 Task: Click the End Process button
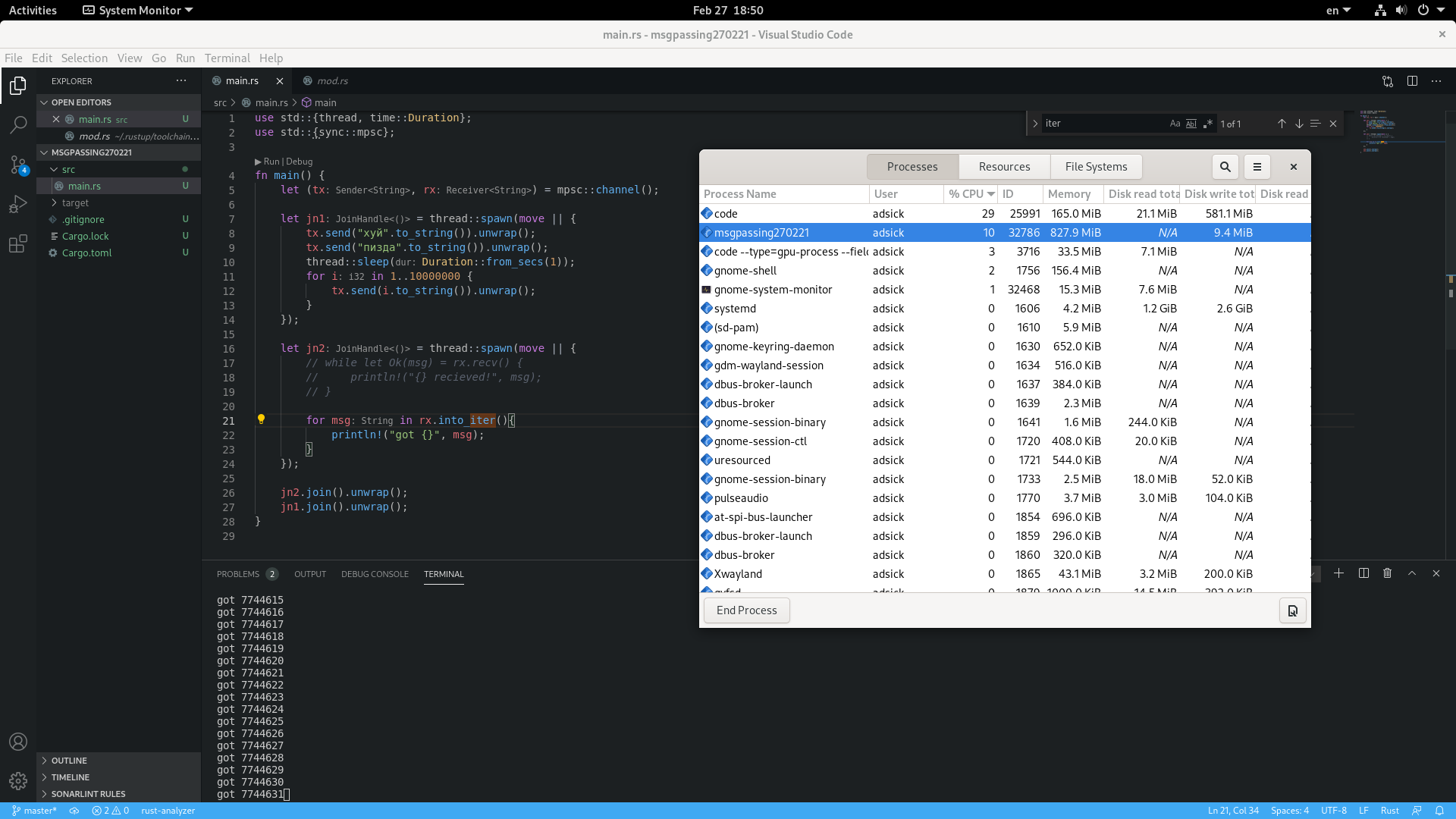point(747,610)
